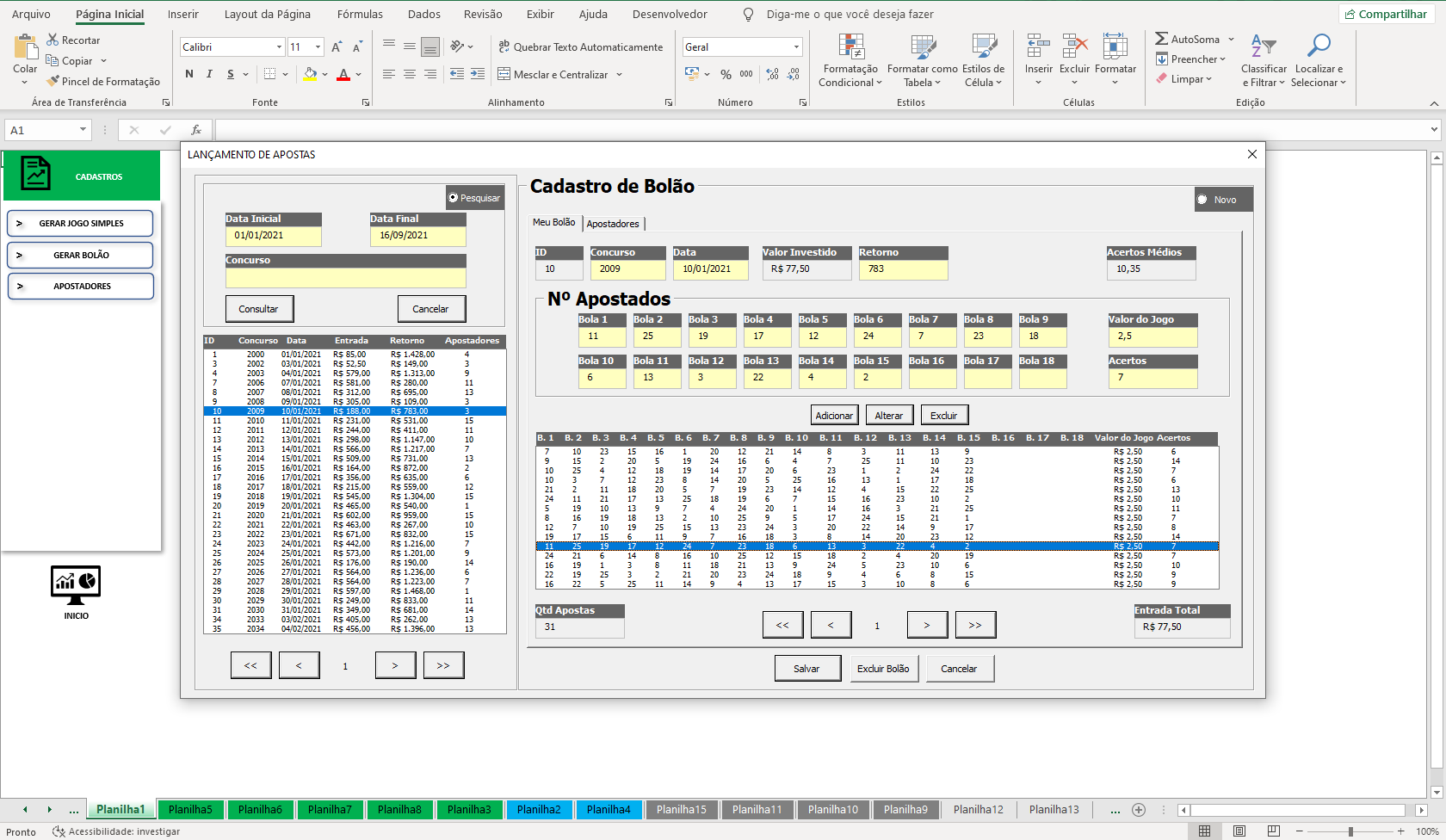Switch to the Meu Bolão tab
The height and width of the screenshot is (840, 1446).
click(x=553, y=222)
